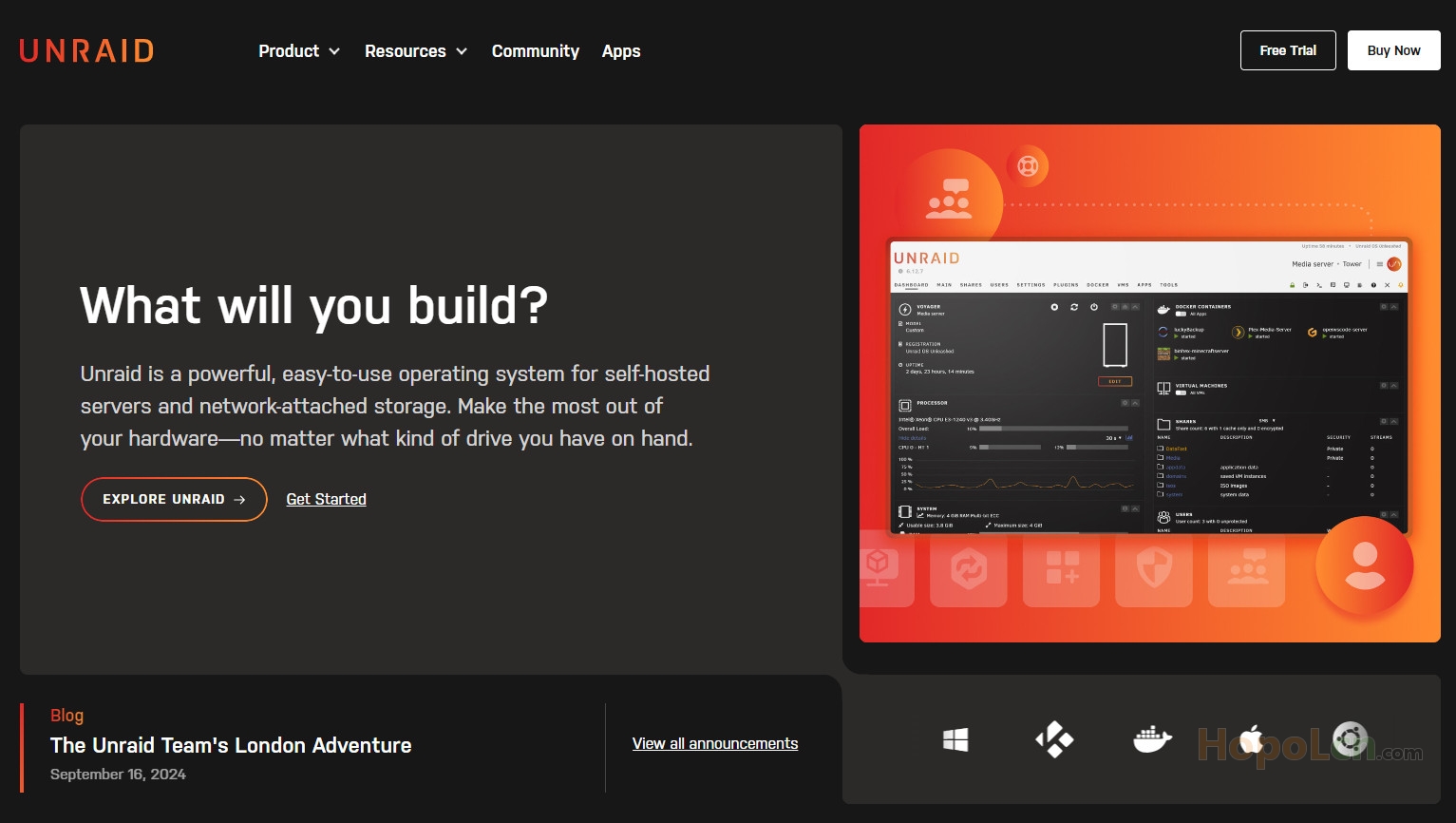Open the Apps page from the navigation
The width and height of the screenshot is (1456, 823).
621,51
